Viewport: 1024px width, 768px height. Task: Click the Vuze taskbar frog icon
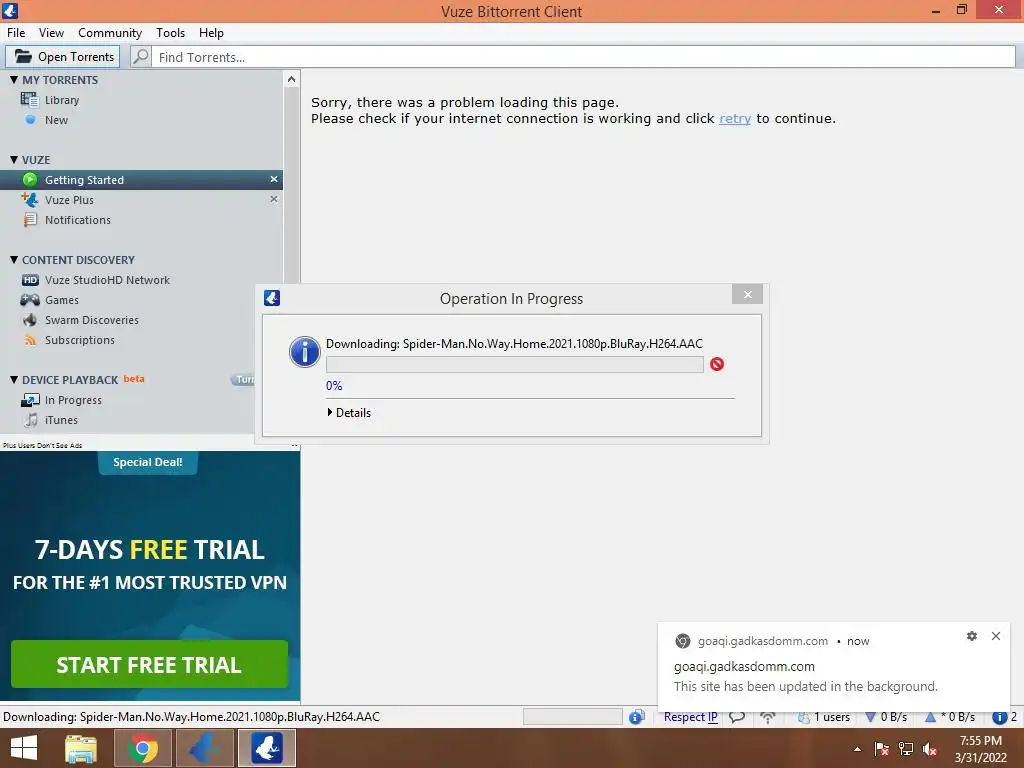pyautogui.click(x=266, y=748)
